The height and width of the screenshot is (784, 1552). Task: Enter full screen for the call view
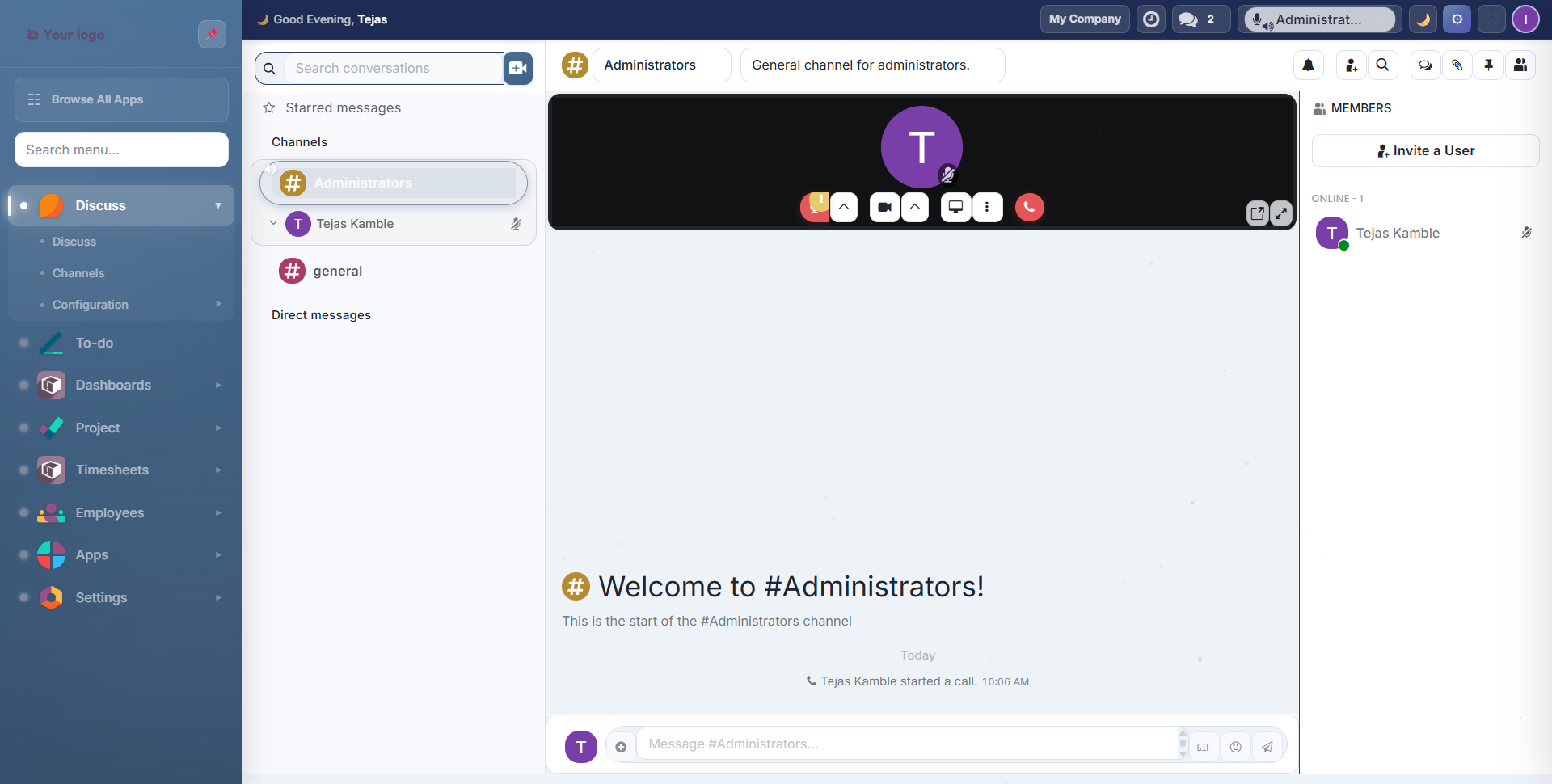click(1281, 213)
